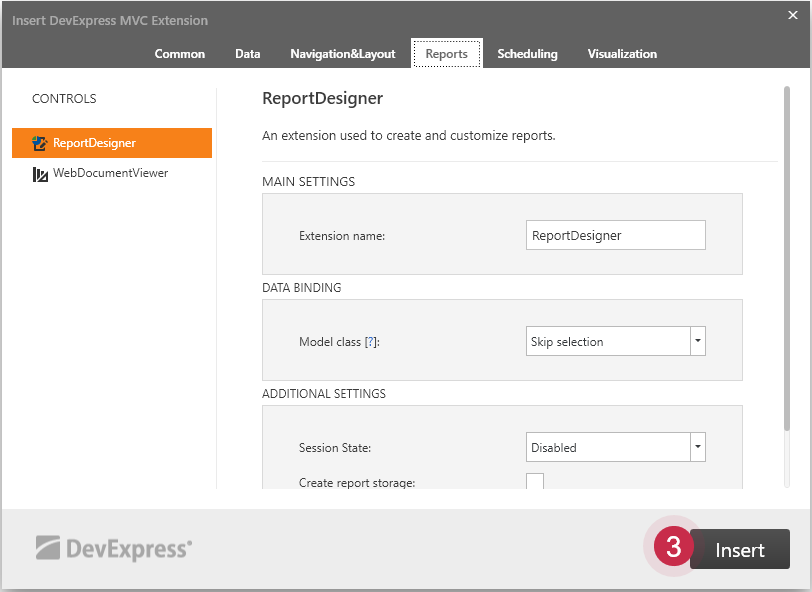812x592 pixels.
Task: Open the Common tab
Action: tap(180, 54)
